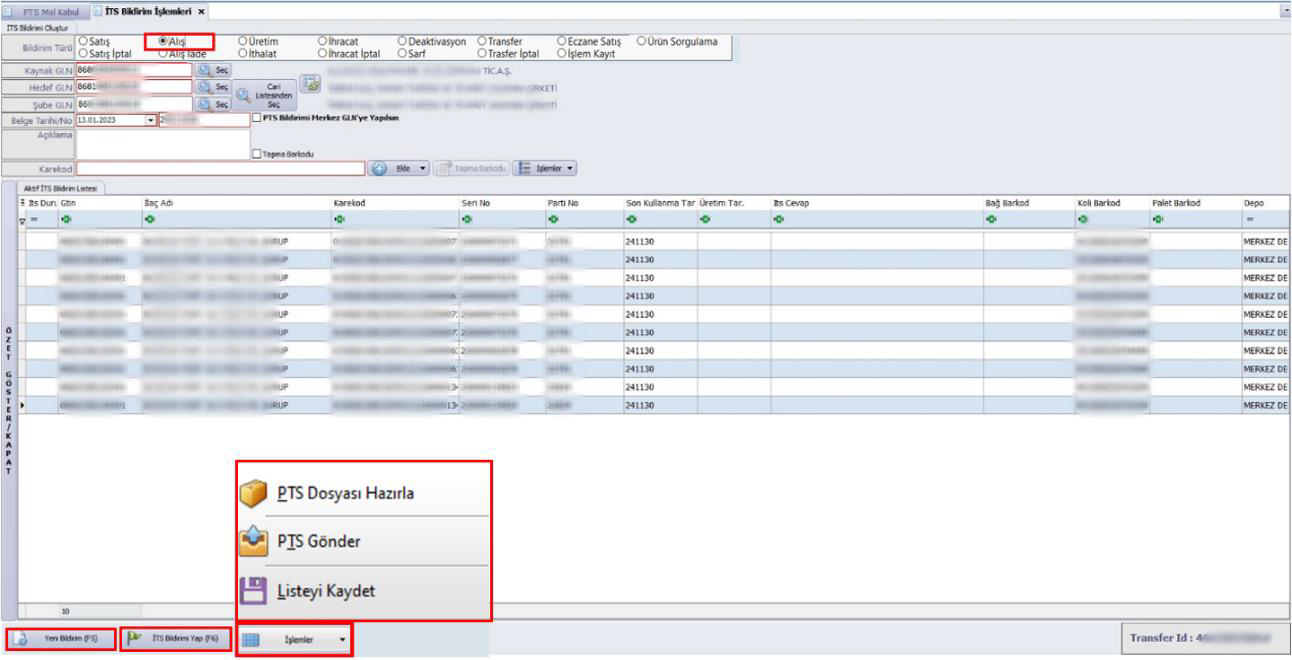Open the Belge Tarihi date dropdown
This screenshot has width=1292, height=660.
click(151, 120)
